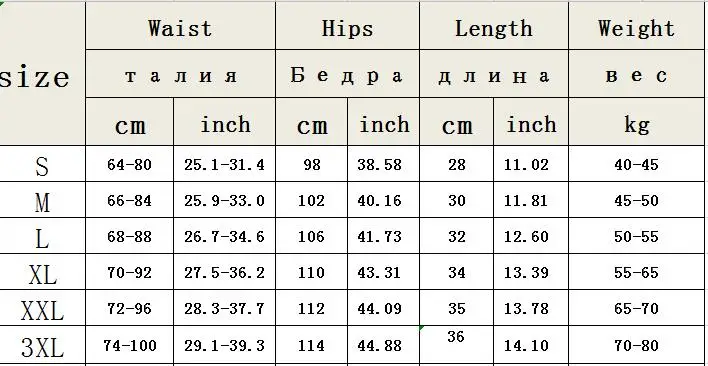Select the cell containing 36
The width and height of the screenshot is (708, 366).
tap(456, 345)
